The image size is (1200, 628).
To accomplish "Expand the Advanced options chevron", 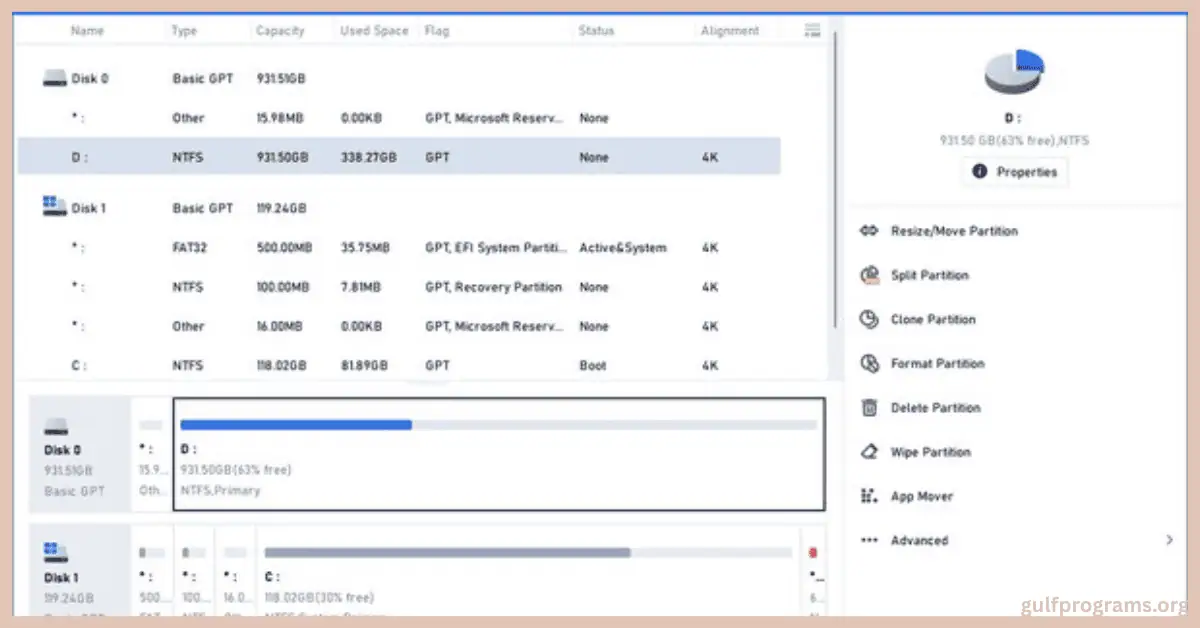I will [x=1169, y=540].
